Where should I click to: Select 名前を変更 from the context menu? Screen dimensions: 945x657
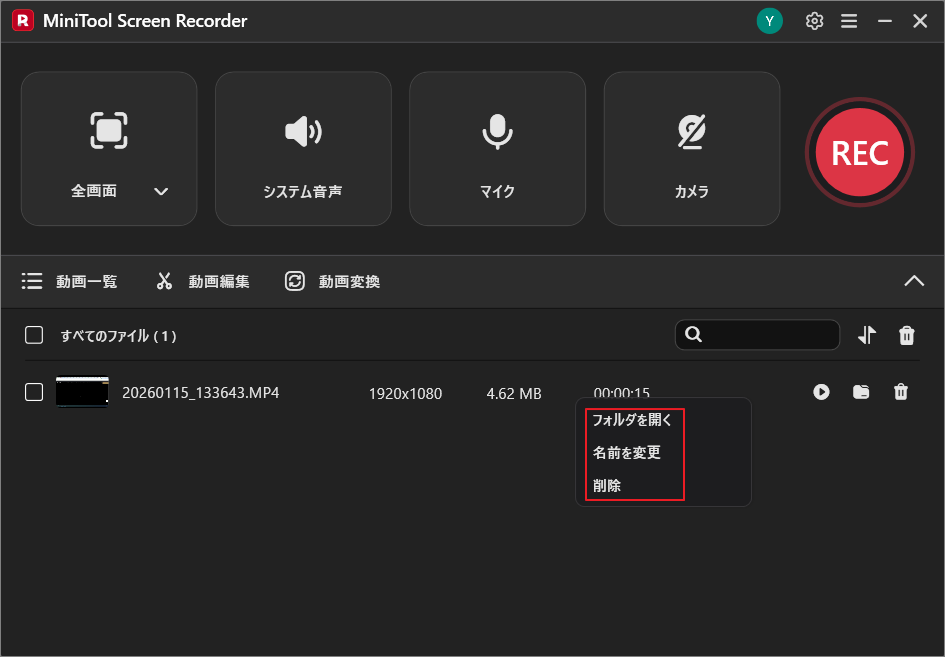tap(626, 452)
